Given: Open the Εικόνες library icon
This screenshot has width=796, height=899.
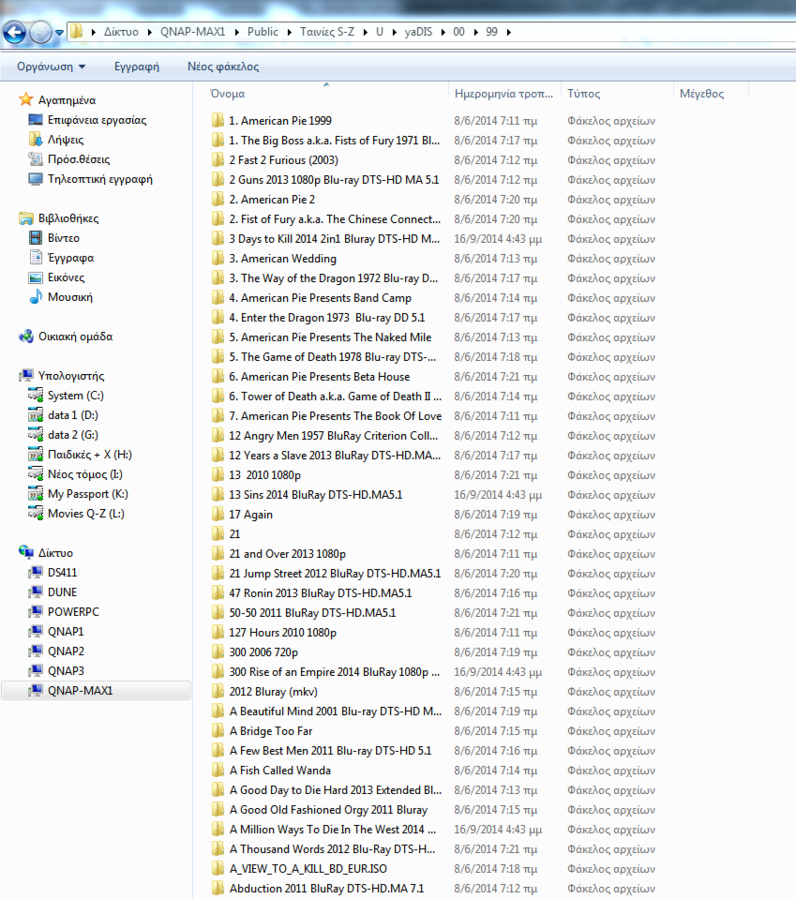Looking at the screenshot, I should 36,277.
